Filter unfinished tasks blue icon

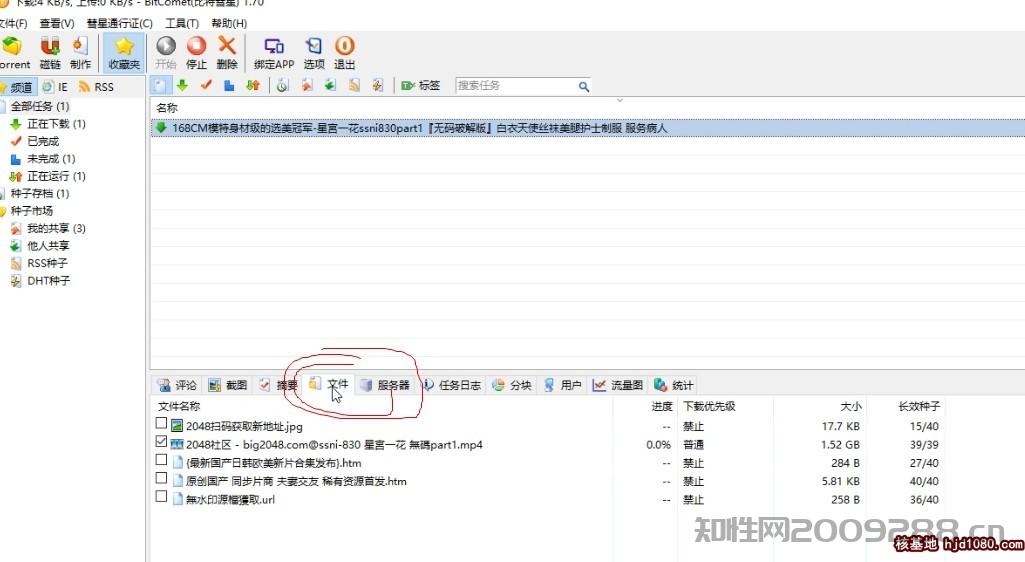point(229,86)
